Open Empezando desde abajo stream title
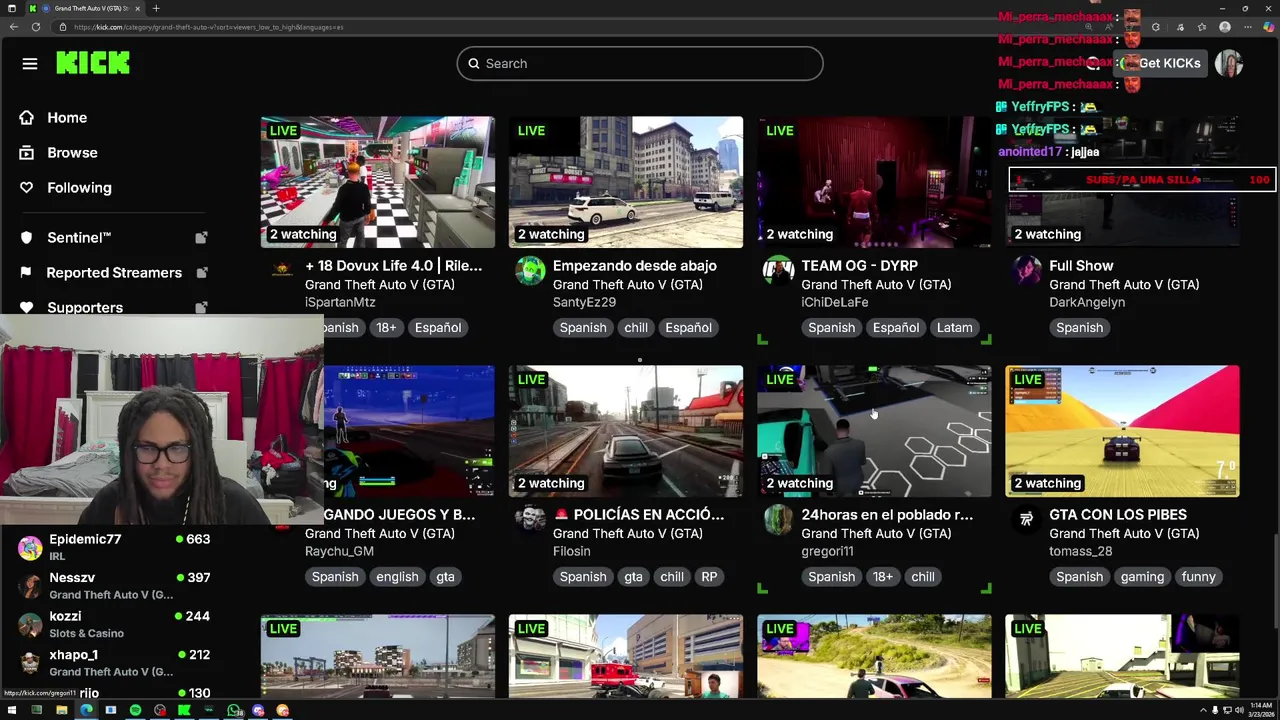1280x720 pixels. tap(635, 266)
